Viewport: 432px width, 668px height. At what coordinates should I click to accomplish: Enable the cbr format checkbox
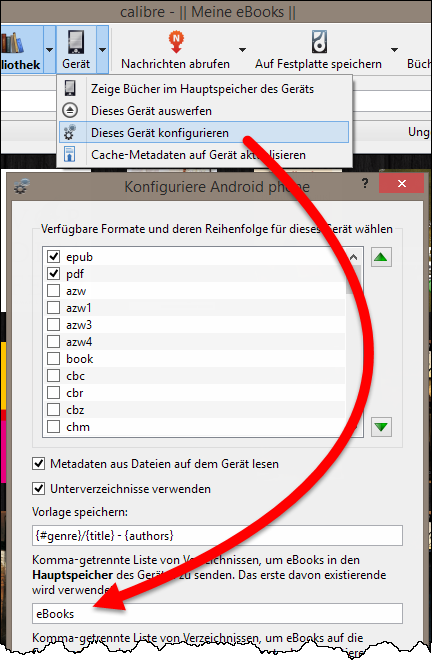pyautogui.click(x=53, y=393)
